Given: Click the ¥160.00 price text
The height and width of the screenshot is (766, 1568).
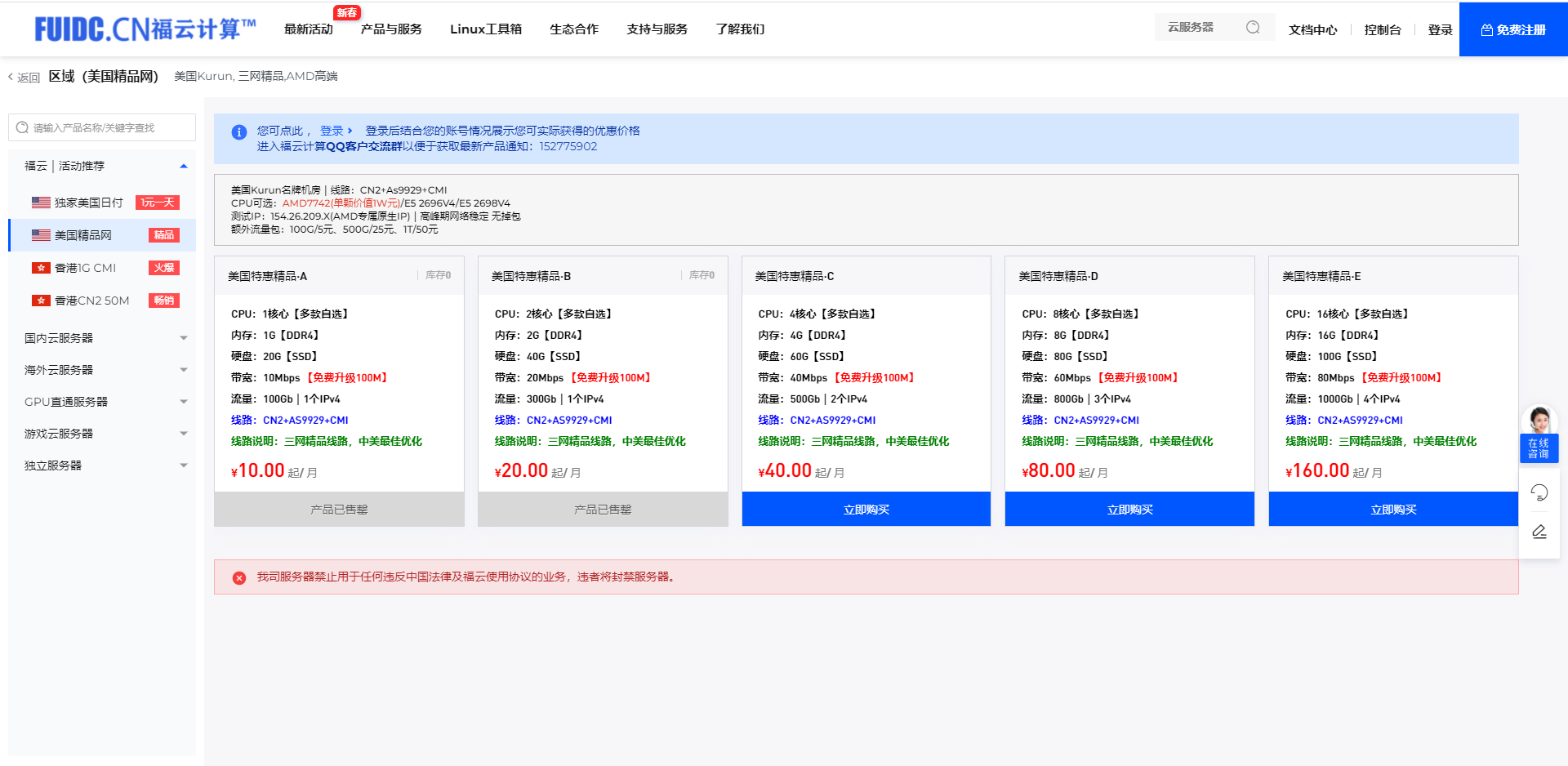Looking at the screenshot, I should (x=1317, y=470).
